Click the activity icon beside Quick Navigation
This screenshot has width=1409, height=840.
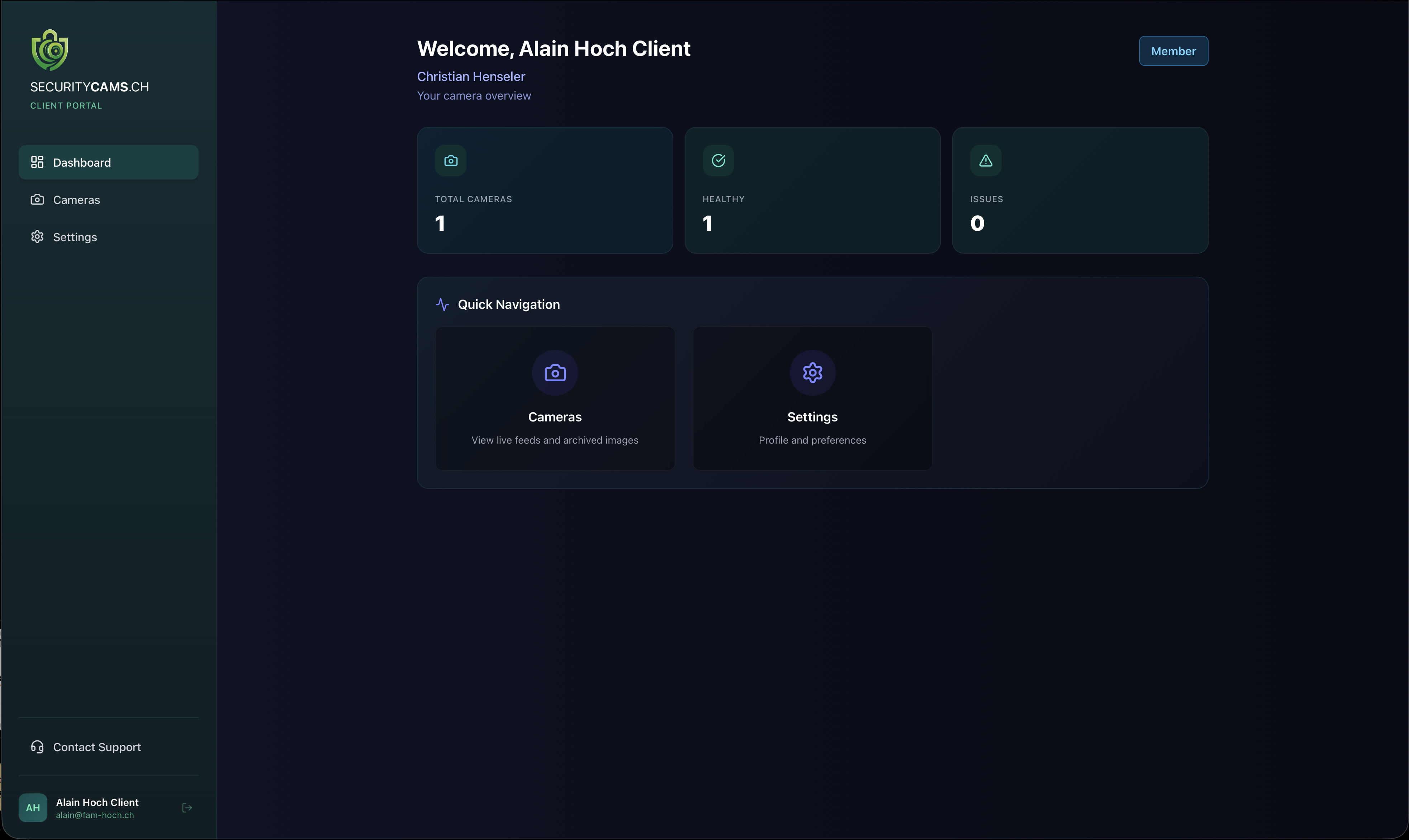tap(442, 305)
